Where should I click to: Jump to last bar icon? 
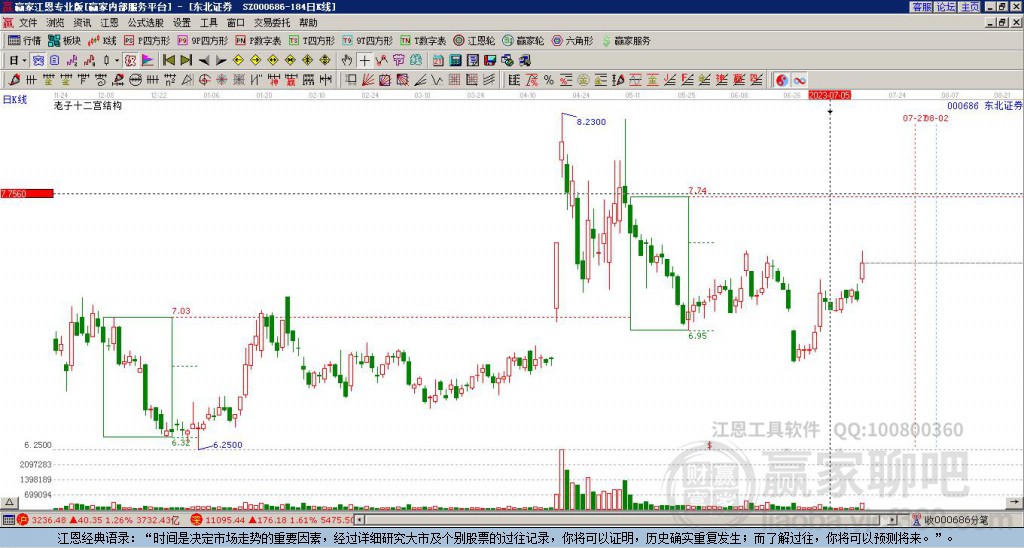click(185, 61)
